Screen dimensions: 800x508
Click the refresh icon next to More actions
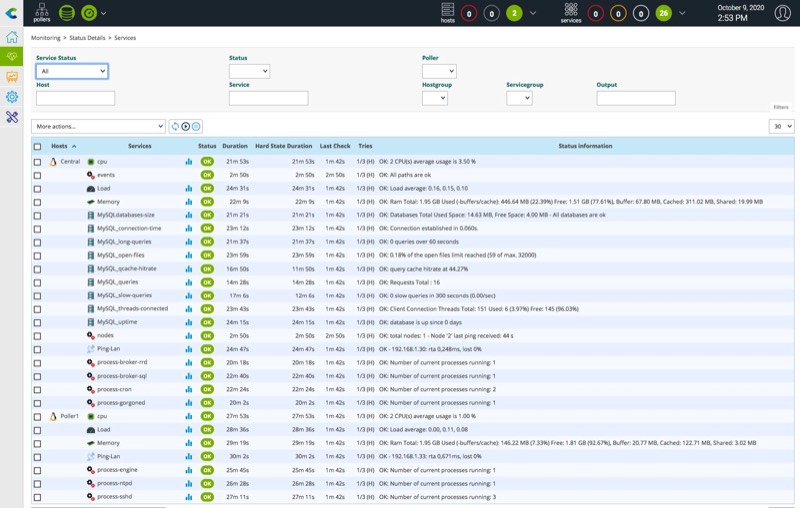175,127
